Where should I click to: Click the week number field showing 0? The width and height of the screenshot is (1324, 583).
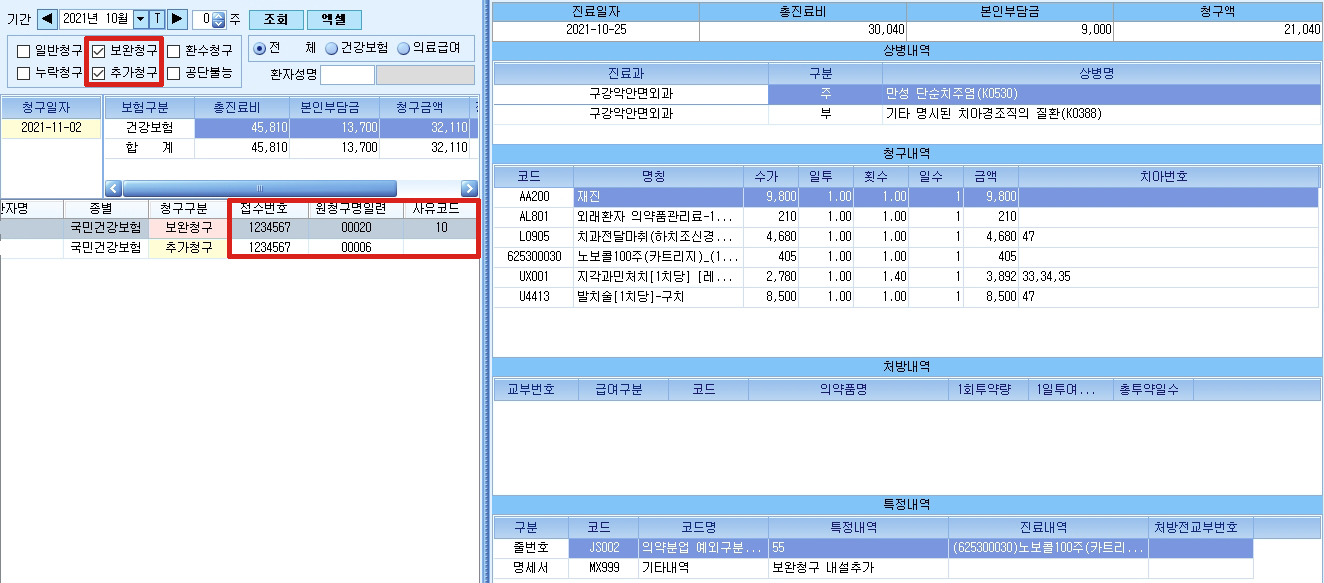click(x=203, y=19)
